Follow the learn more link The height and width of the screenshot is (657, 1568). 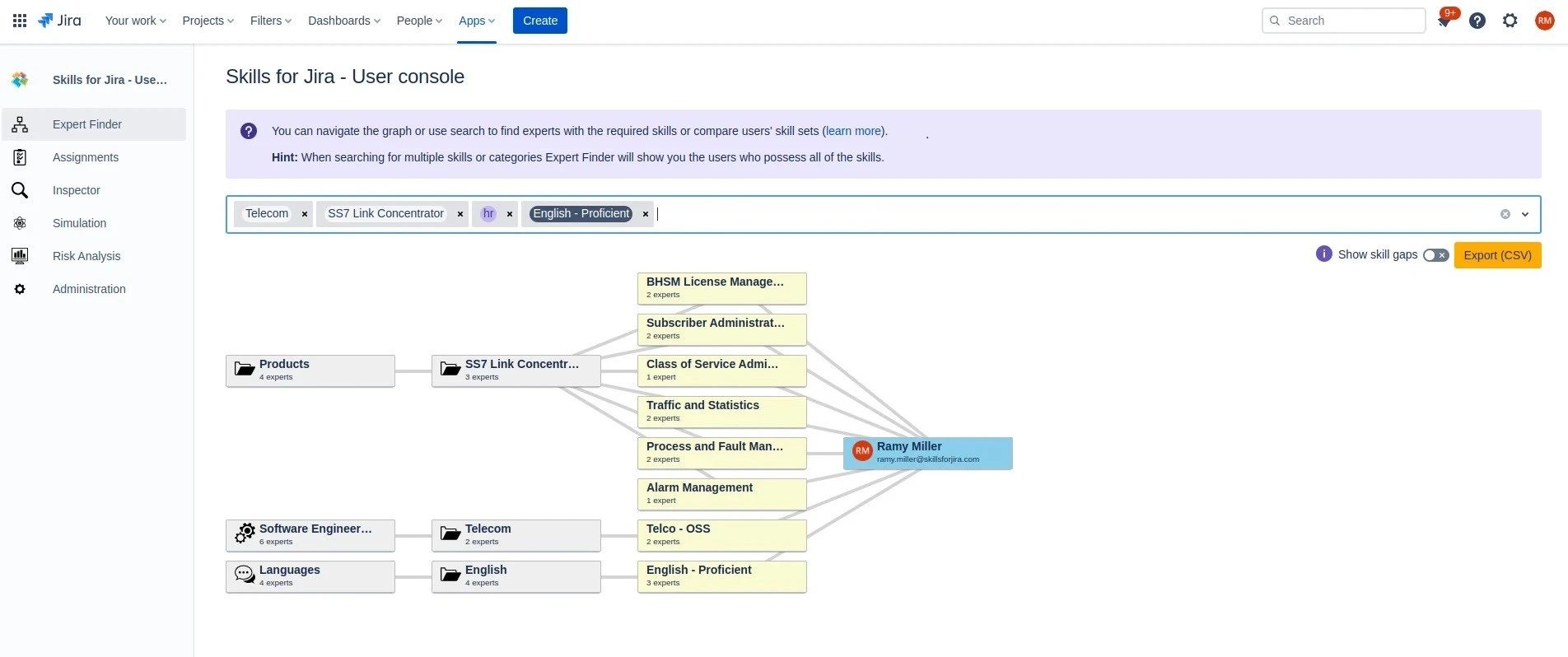click(x=853, y=131)
